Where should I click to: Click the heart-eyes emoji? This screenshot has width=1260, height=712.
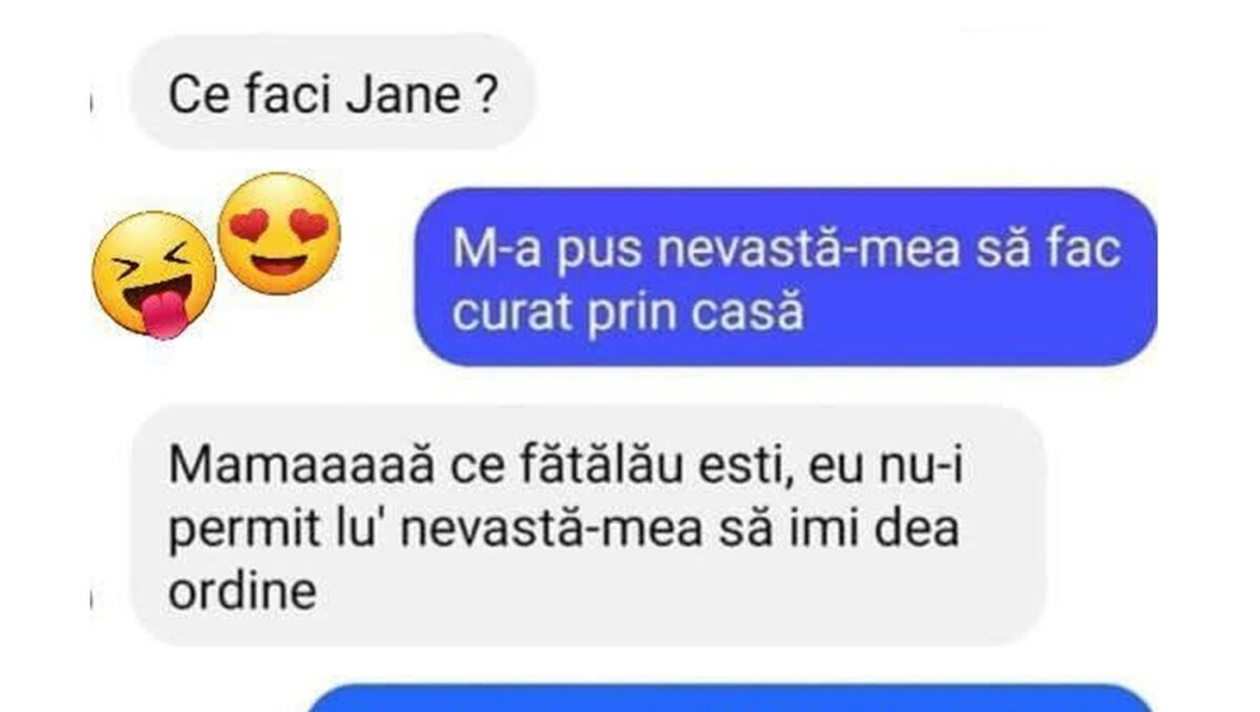(x=279, y=233)
